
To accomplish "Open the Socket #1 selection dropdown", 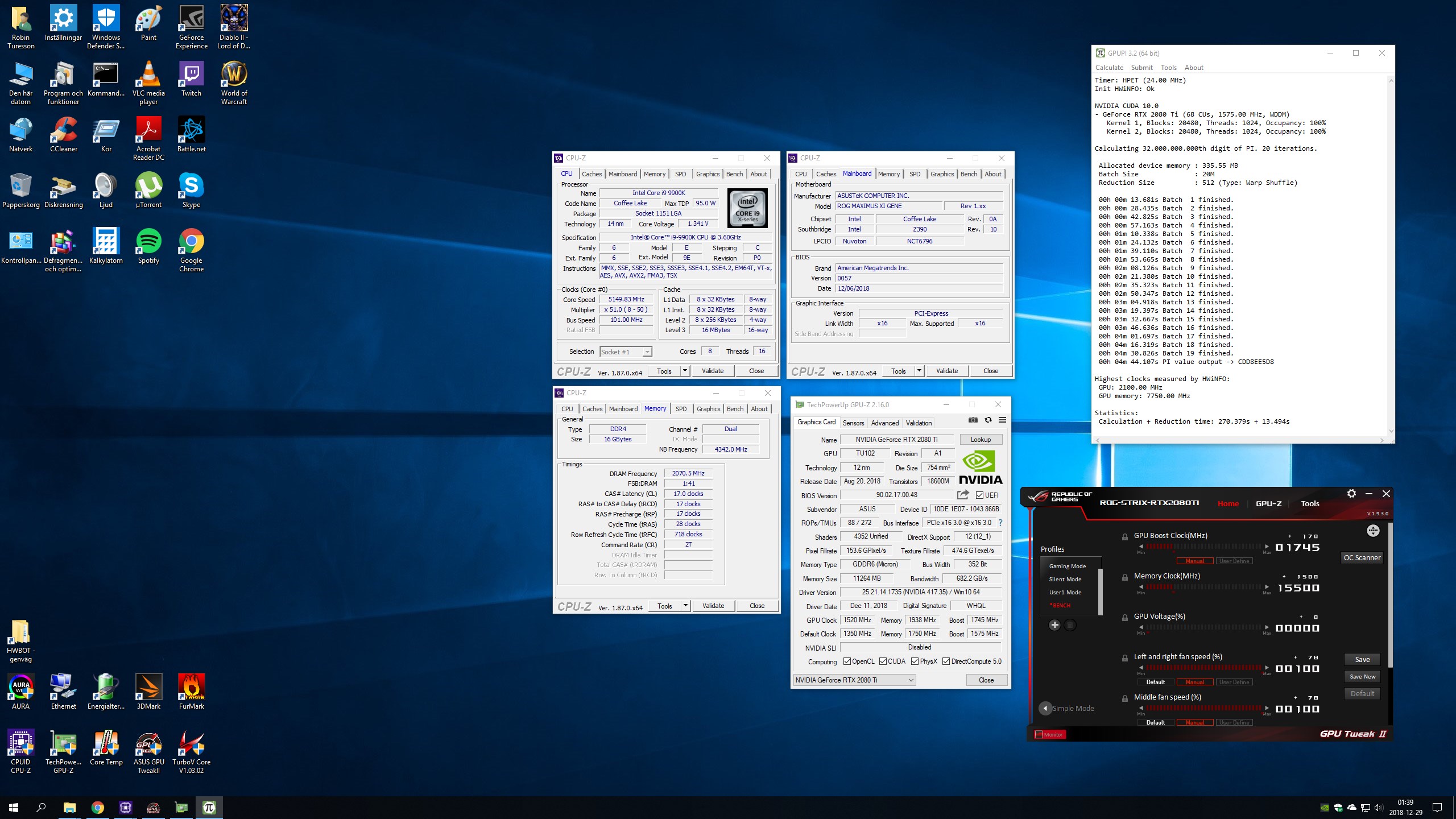I will pos(626,351).
